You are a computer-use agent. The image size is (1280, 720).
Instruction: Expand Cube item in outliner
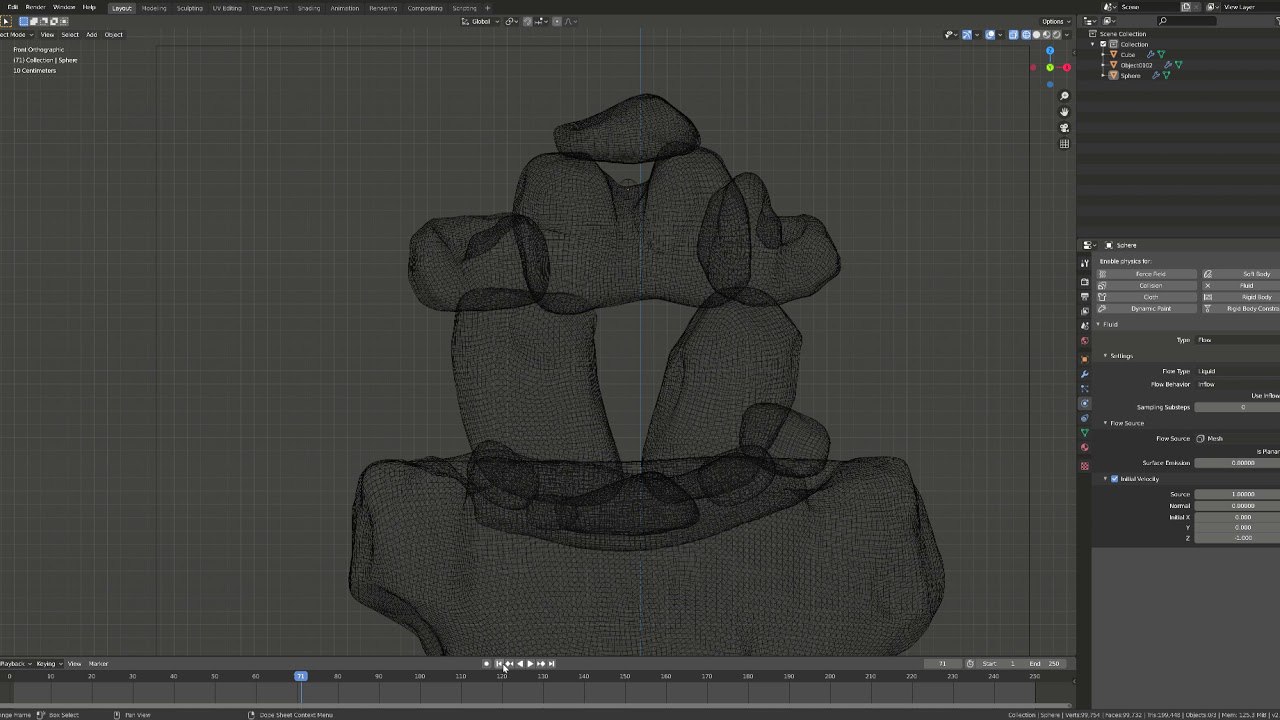coord(1103,55)
